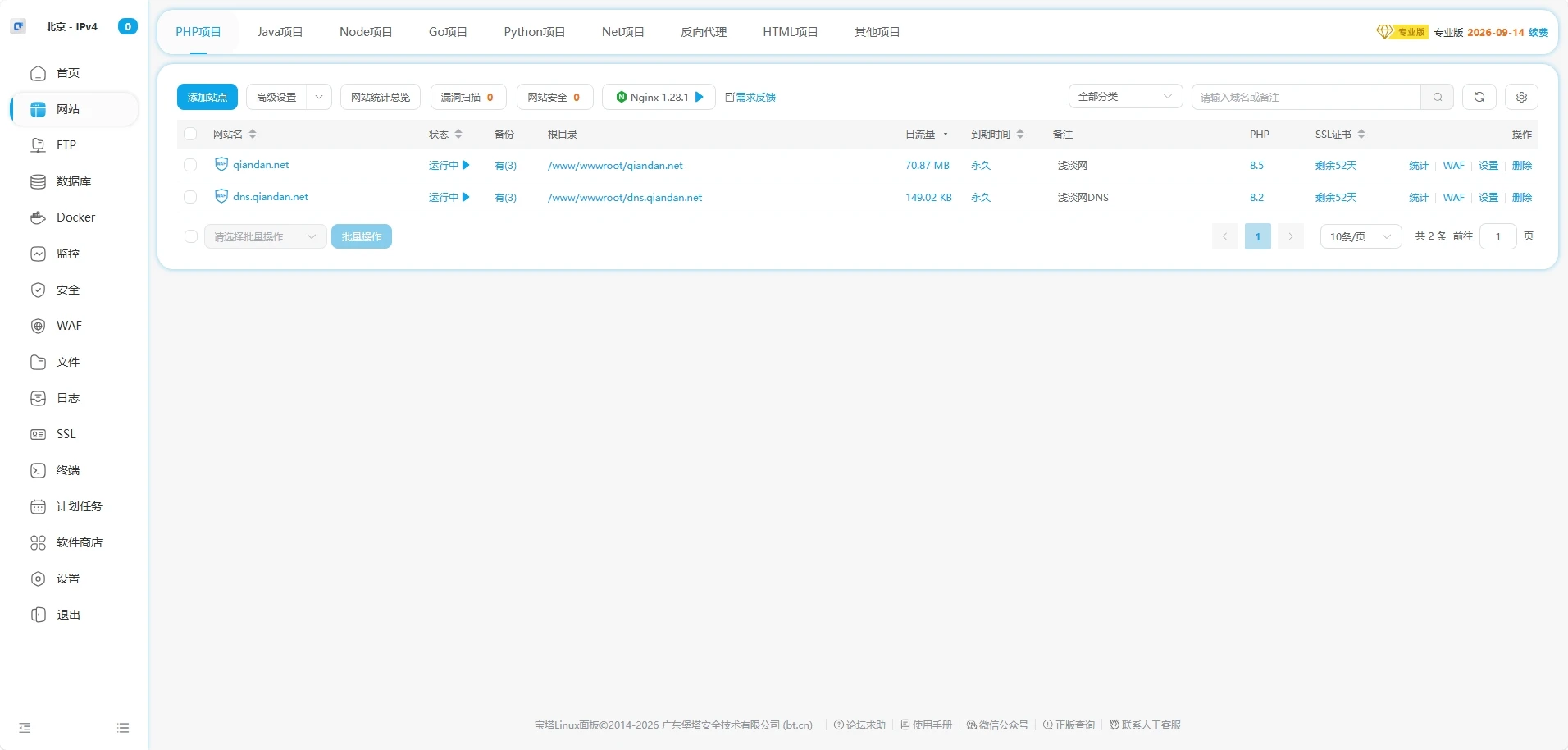Switch to the 反向代理 tab
The image size is (1568, 750).
click(x=703, y=32)
